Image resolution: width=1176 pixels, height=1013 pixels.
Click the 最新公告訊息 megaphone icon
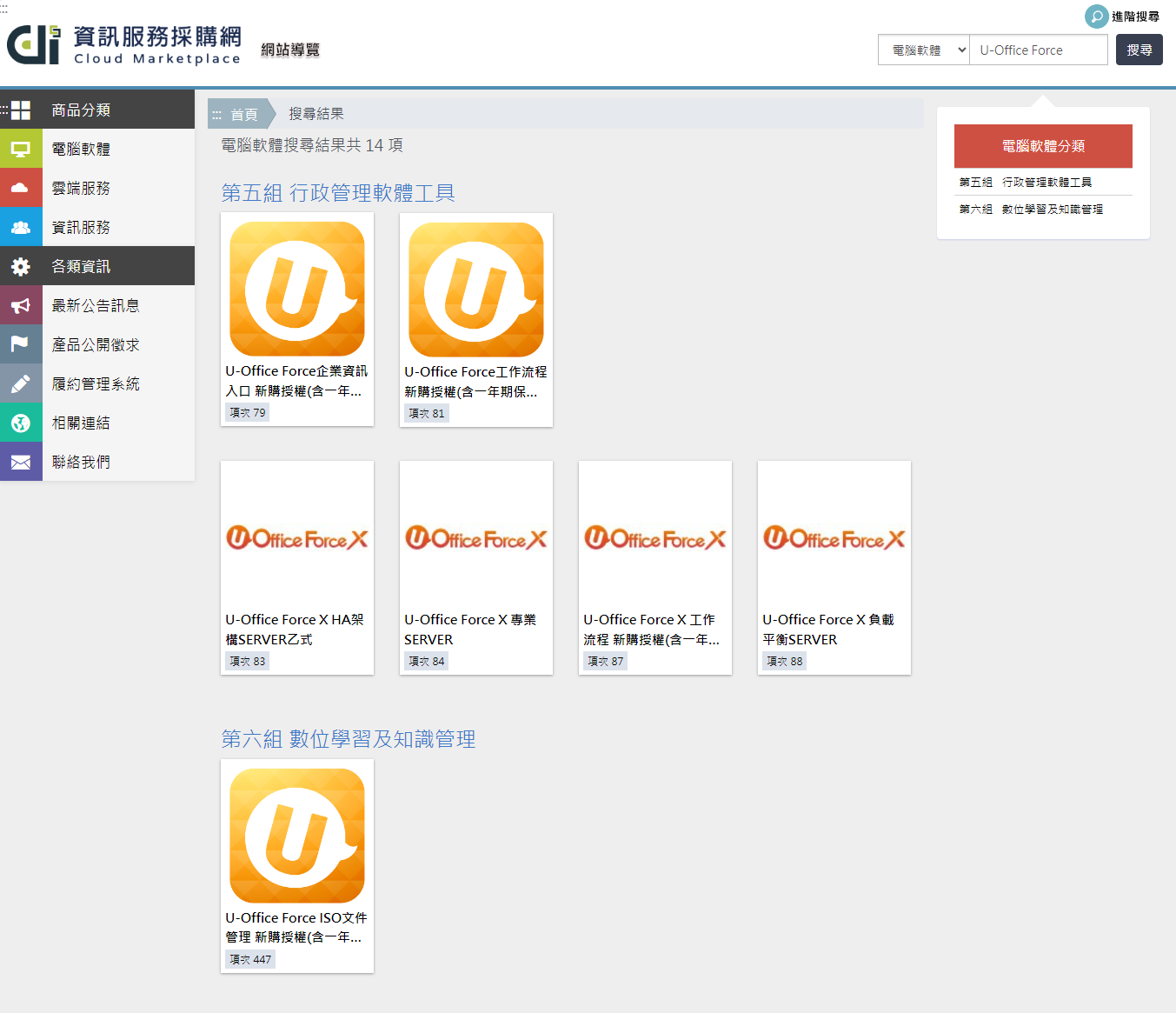pos(21,305)
